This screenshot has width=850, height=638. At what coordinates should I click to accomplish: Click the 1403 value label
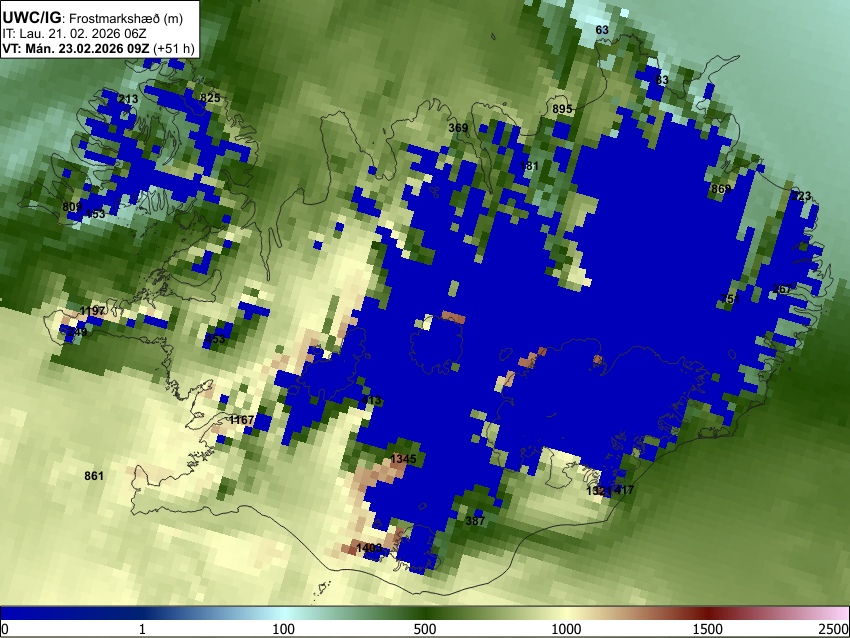click(x=370, y=548)
